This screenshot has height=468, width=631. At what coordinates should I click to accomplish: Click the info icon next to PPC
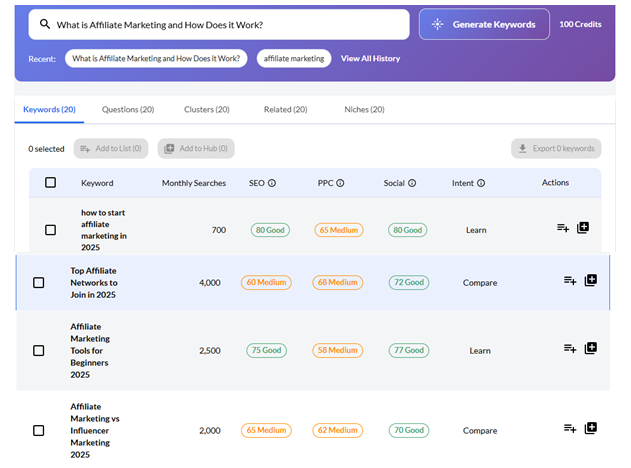[340, 183]
